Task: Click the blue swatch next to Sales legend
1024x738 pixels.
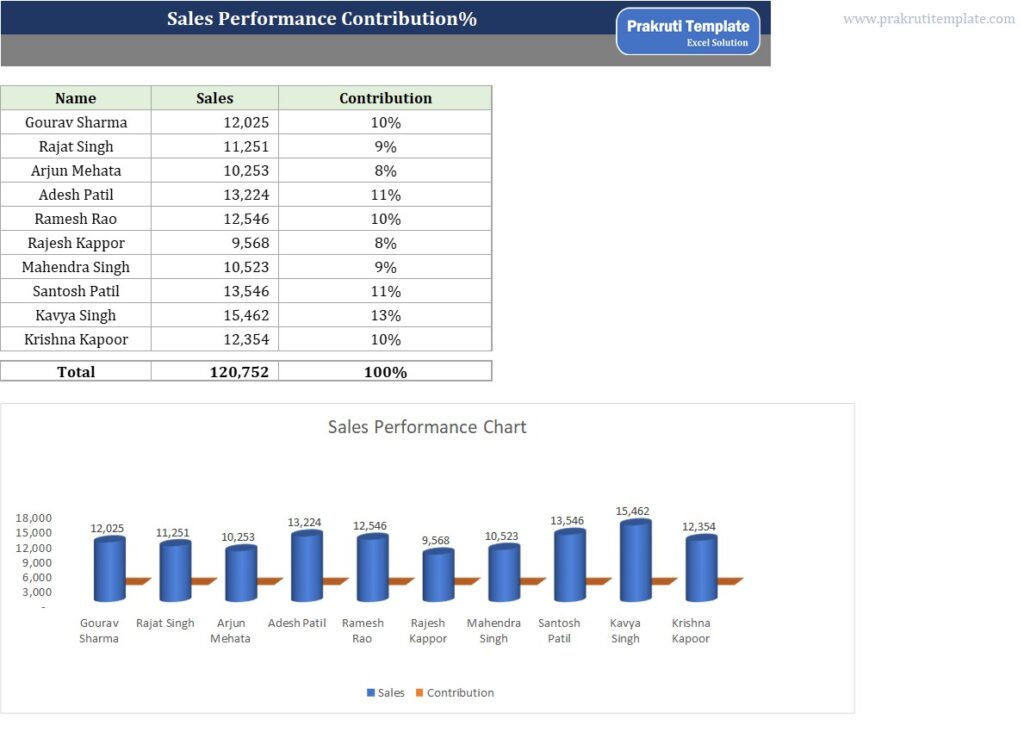Action: click(371, 692)
